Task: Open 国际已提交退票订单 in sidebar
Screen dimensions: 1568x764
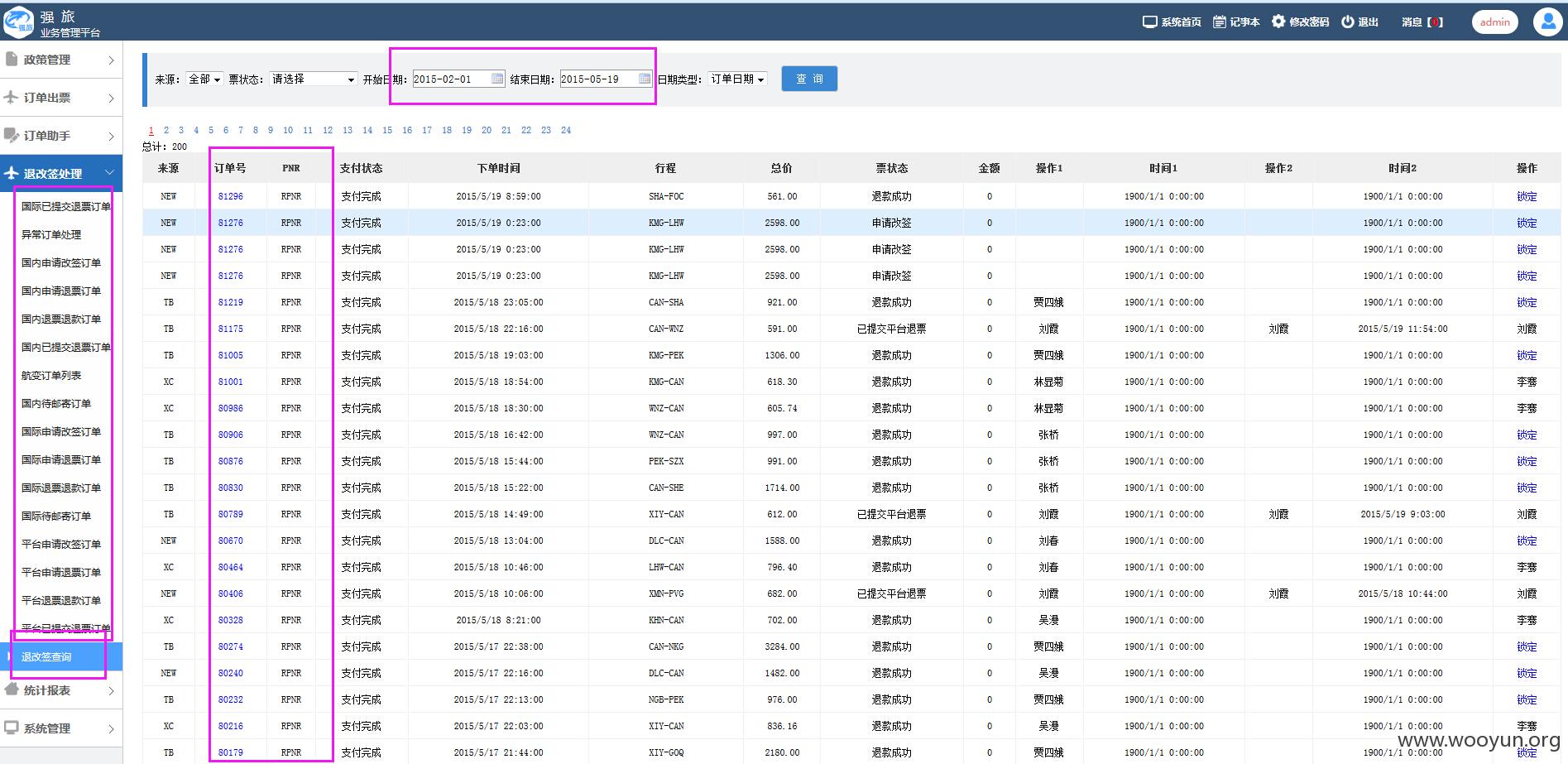Action: (x=66, y=206)
